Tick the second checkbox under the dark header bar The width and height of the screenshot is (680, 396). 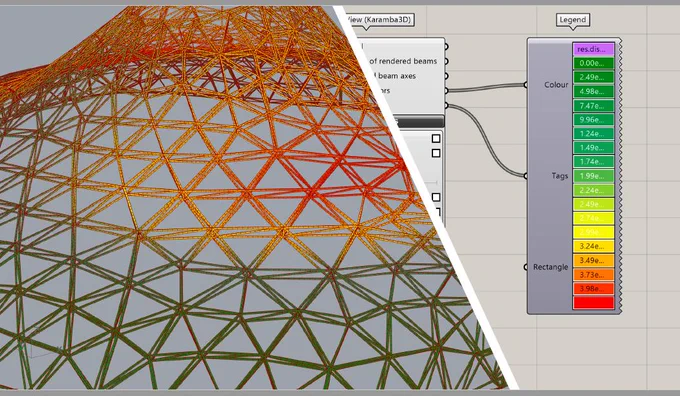(x=436, y=153)
